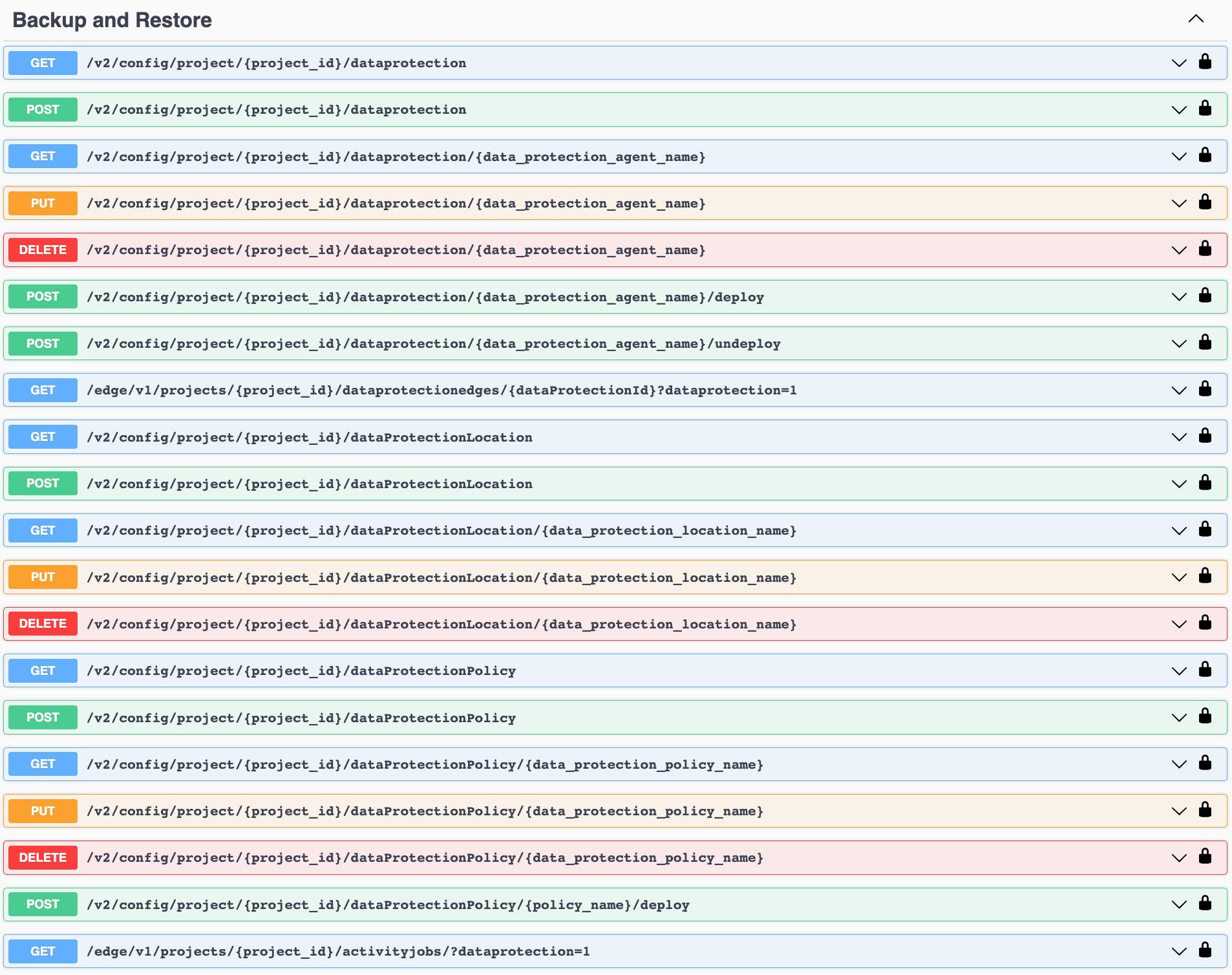Click PUT badge for data_protection_policy_name endpoint
Screen dimensions: 1232x975
[x=43, y=811]
